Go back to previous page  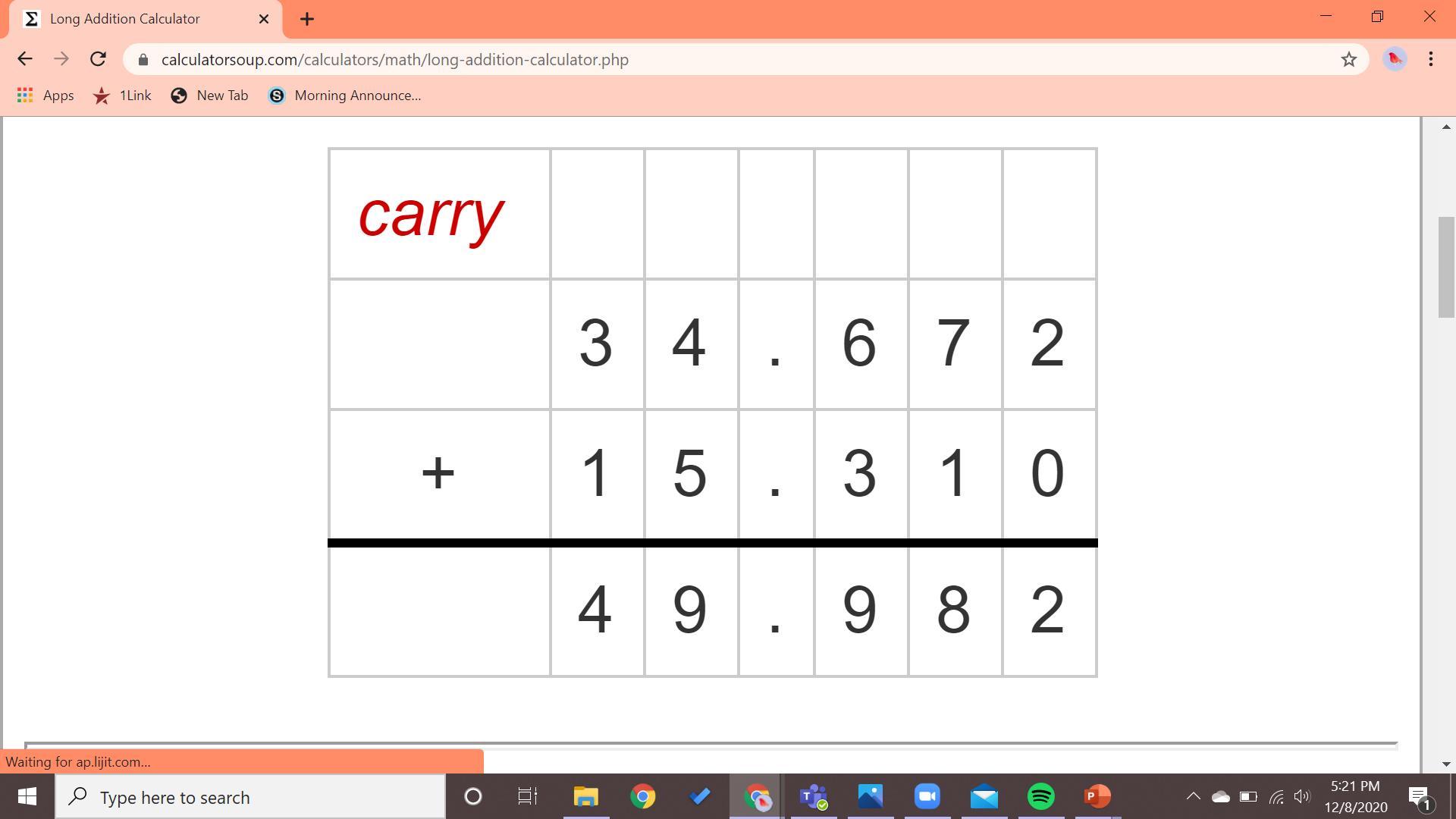click(x=24, y=59)
